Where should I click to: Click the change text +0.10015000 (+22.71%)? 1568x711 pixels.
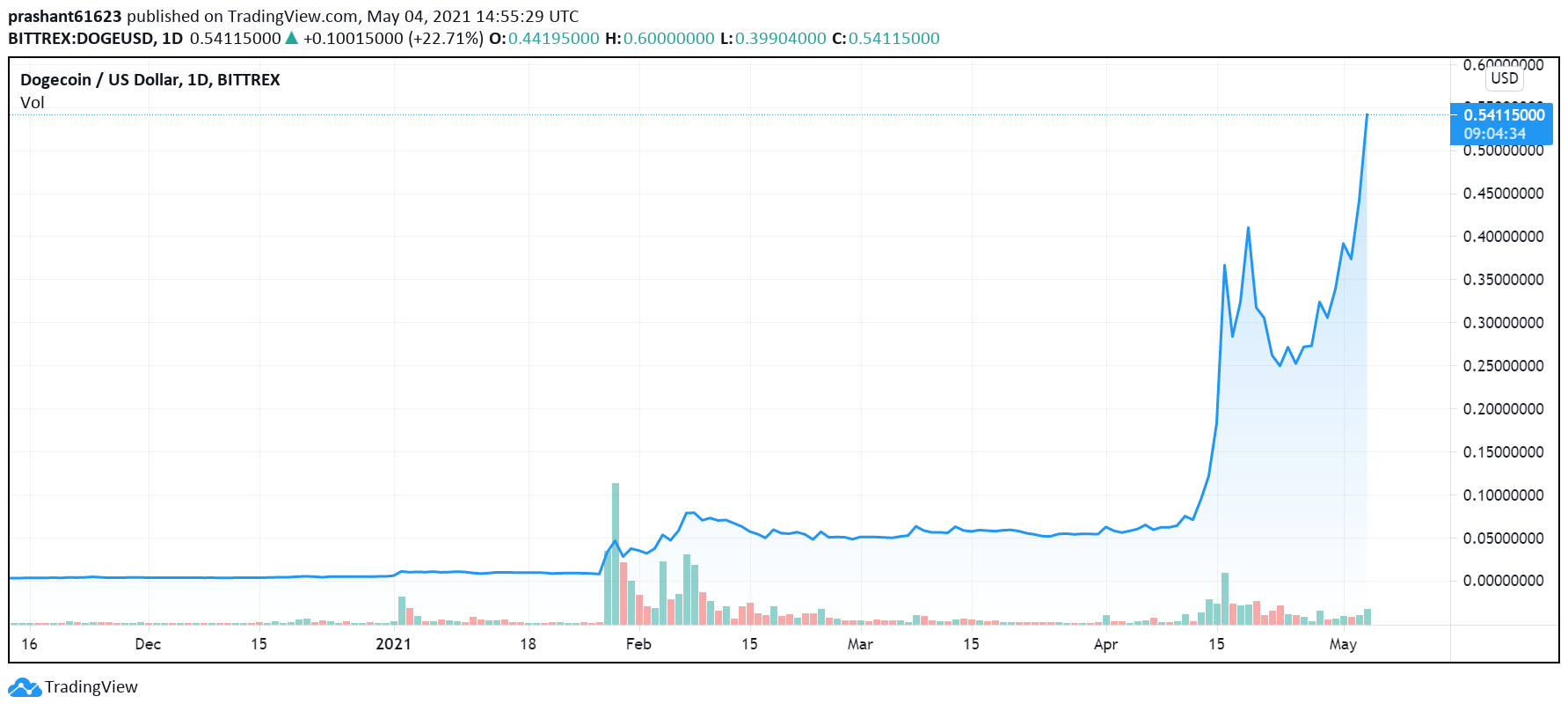pyautogui.click(x=393, y=39)
